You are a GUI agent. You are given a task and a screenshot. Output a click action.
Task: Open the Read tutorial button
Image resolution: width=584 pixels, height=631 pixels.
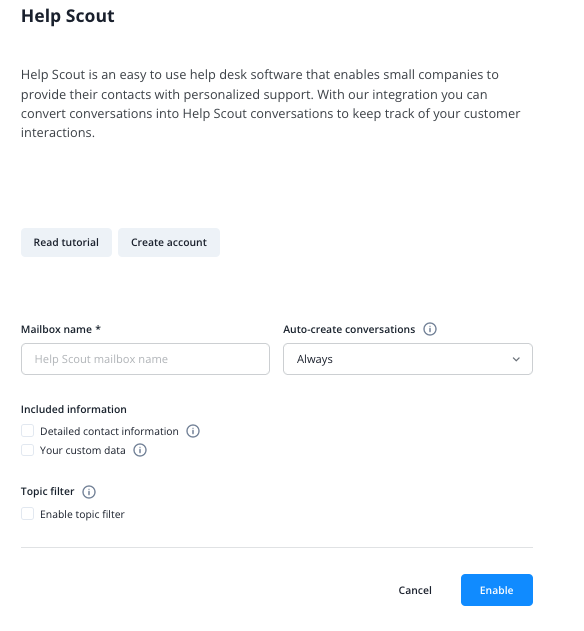tap(66, 242)
